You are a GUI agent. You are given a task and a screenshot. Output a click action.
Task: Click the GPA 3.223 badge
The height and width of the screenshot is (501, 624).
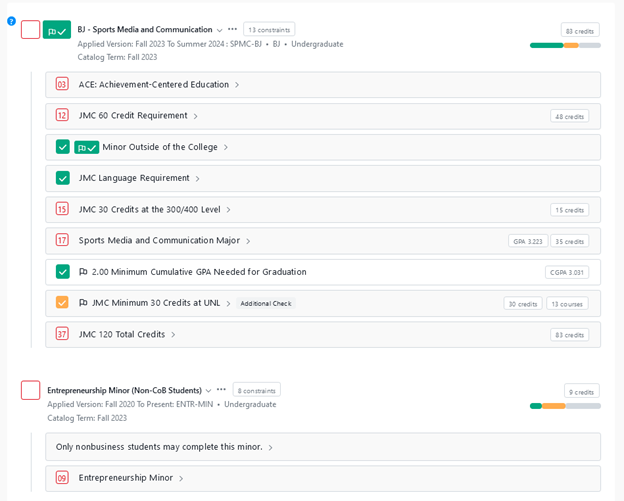pyautogui.click(x=528, y=241)
